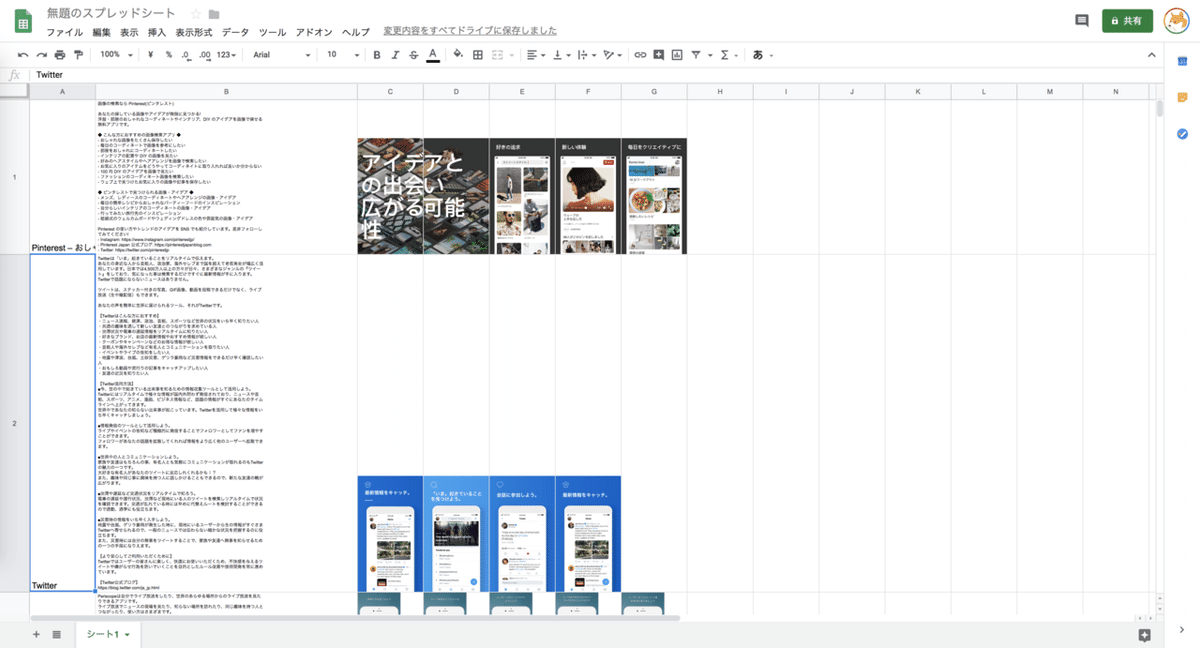Decrease decimal places
Viewport: 1200px width, 648px height.
187,54
